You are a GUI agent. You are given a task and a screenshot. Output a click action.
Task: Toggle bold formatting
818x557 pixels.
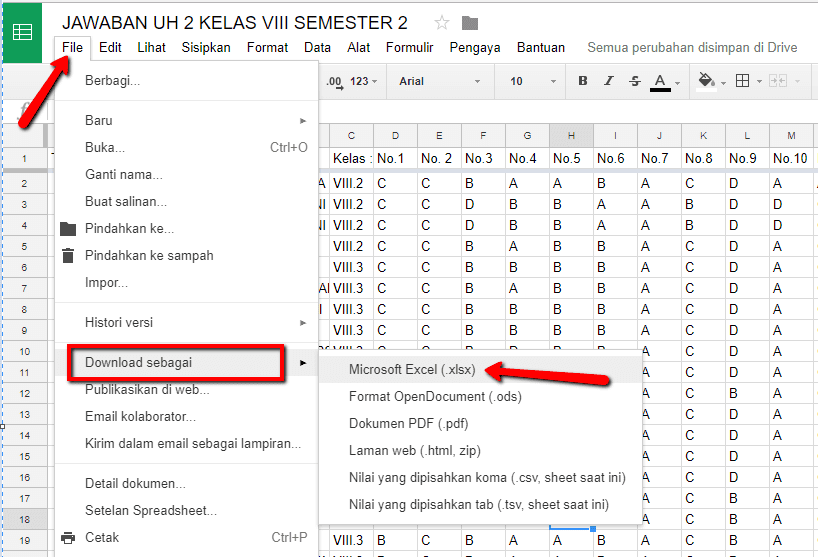pos(583,81)
